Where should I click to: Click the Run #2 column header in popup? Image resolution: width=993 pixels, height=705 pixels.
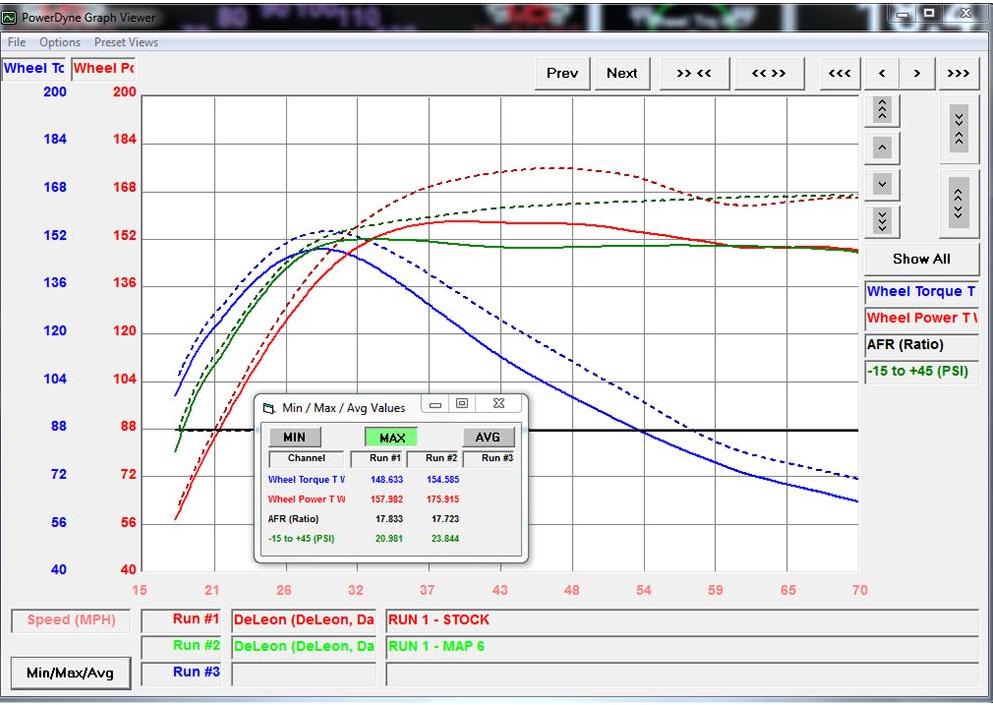(x=434, y=458)
